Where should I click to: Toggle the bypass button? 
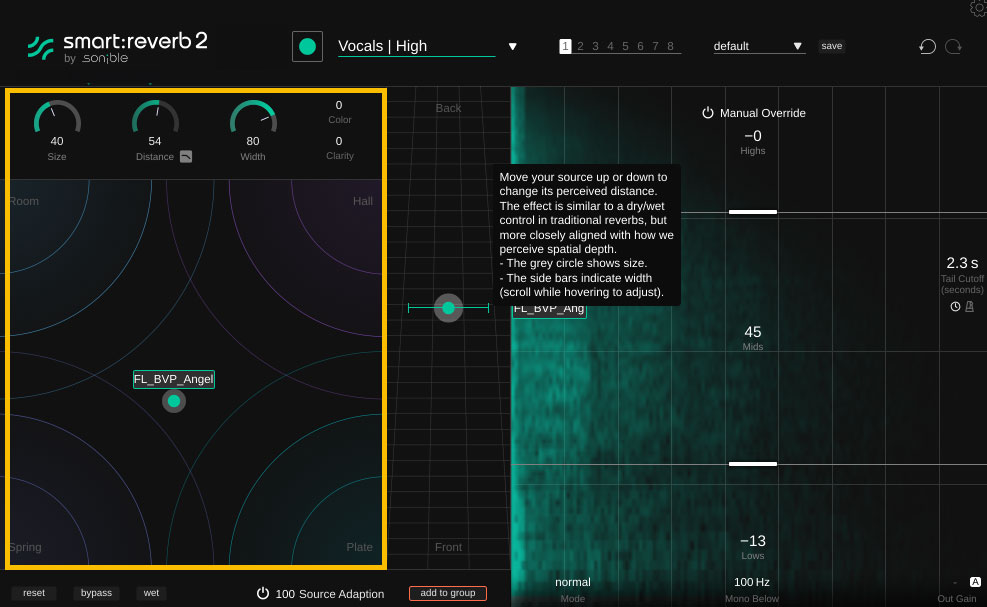(x=96, y=593)
